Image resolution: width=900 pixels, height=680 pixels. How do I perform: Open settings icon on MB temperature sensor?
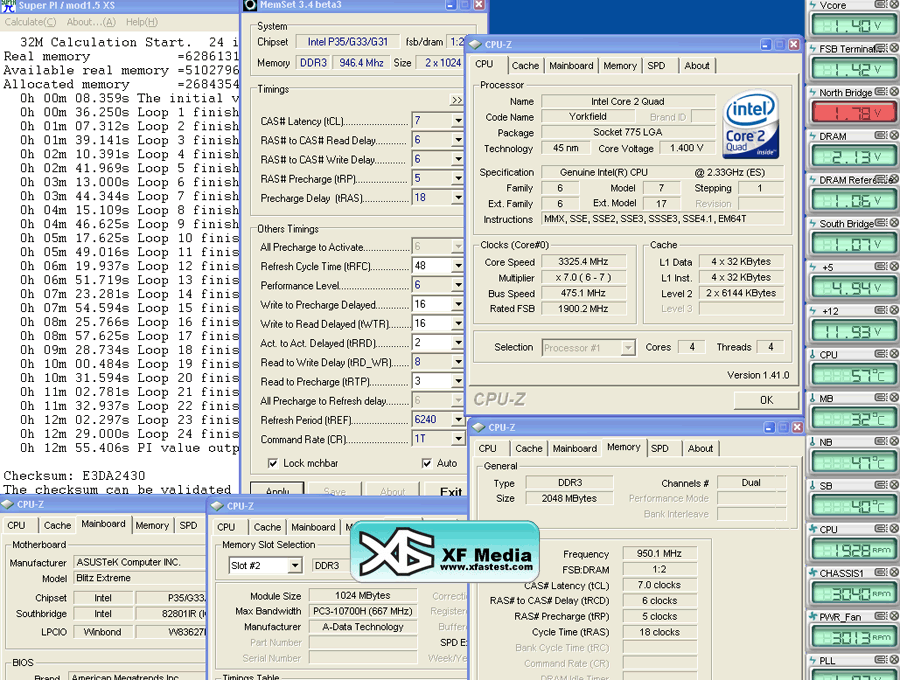click(x=882, y=398)
